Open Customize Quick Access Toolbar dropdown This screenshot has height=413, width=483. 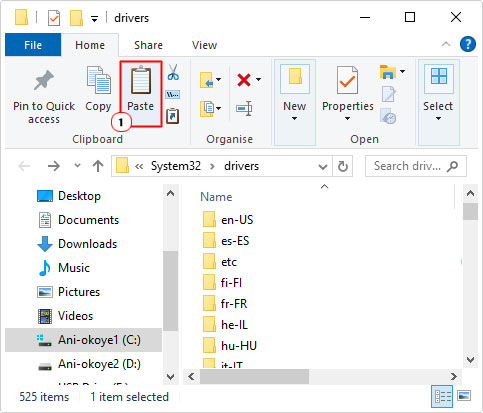(95, 19)
